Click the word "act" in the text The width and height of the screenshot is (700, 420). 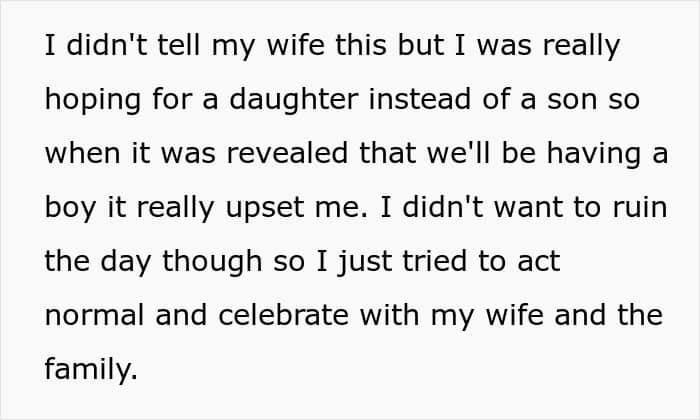(538, 262)
